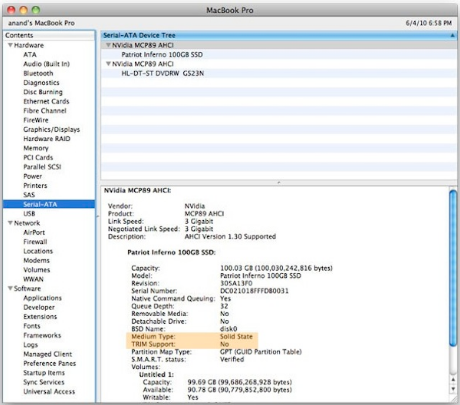
Task: Select HL-DT-ST DVDRW GS23N device row
Action: pyautogui.click(x=279, y=73)
